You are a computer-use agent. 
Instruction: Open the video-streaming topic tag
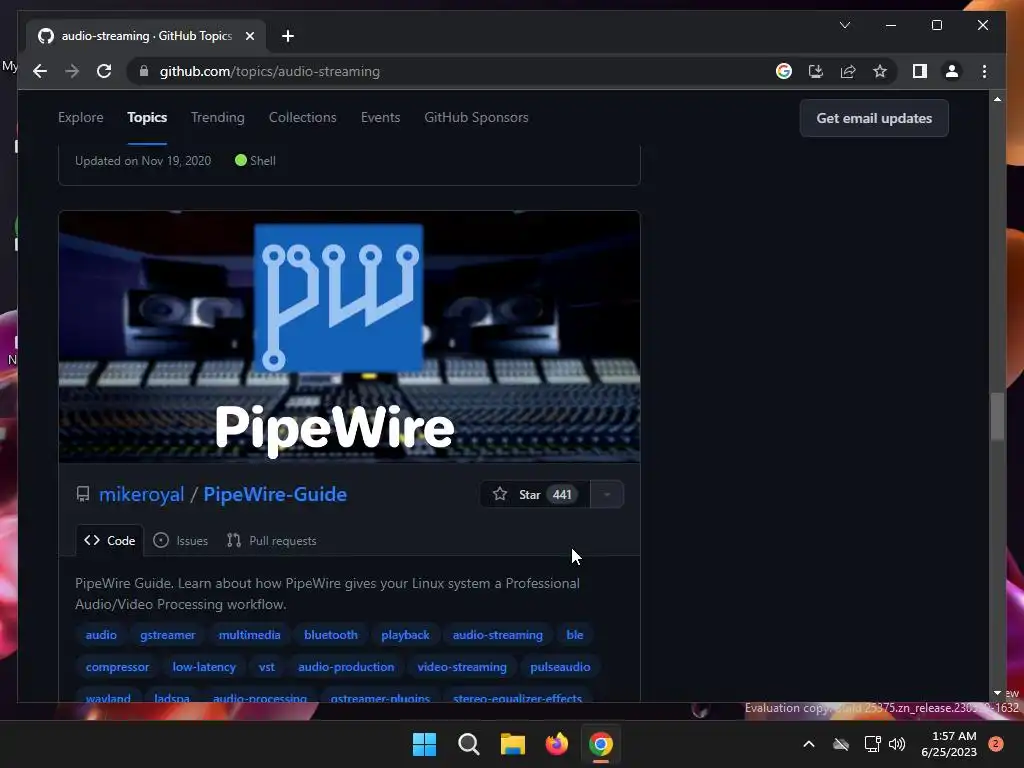click(x=462, y=667)
